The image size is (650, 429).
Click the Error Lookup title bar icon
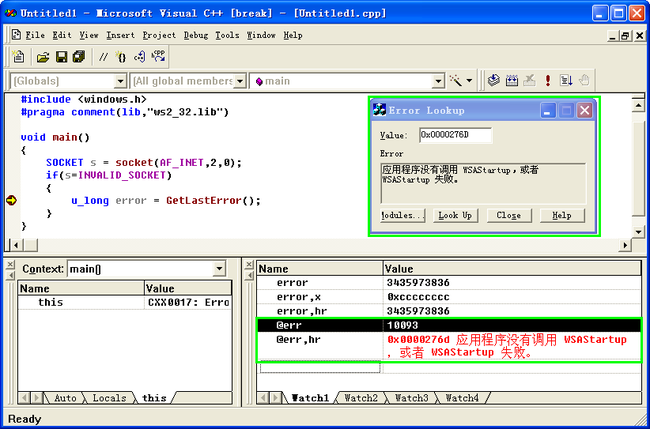click(379, 110)
